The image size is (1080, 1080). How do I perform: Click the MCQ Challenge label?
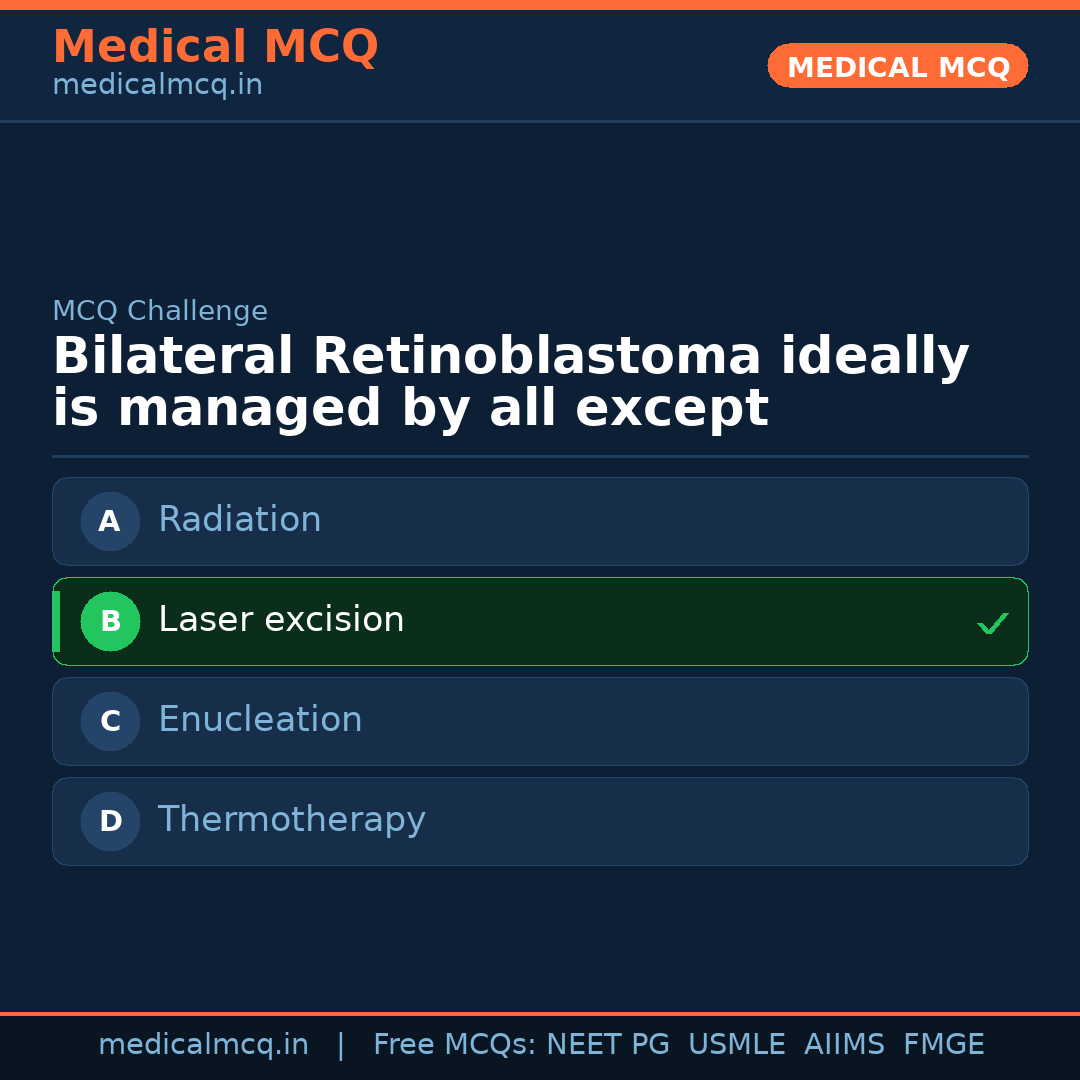point(160,311)
